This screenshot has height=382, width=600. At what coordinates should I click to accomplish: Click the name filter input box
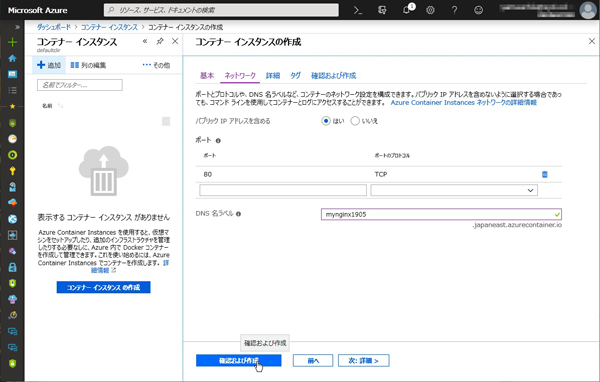point(80,85)
